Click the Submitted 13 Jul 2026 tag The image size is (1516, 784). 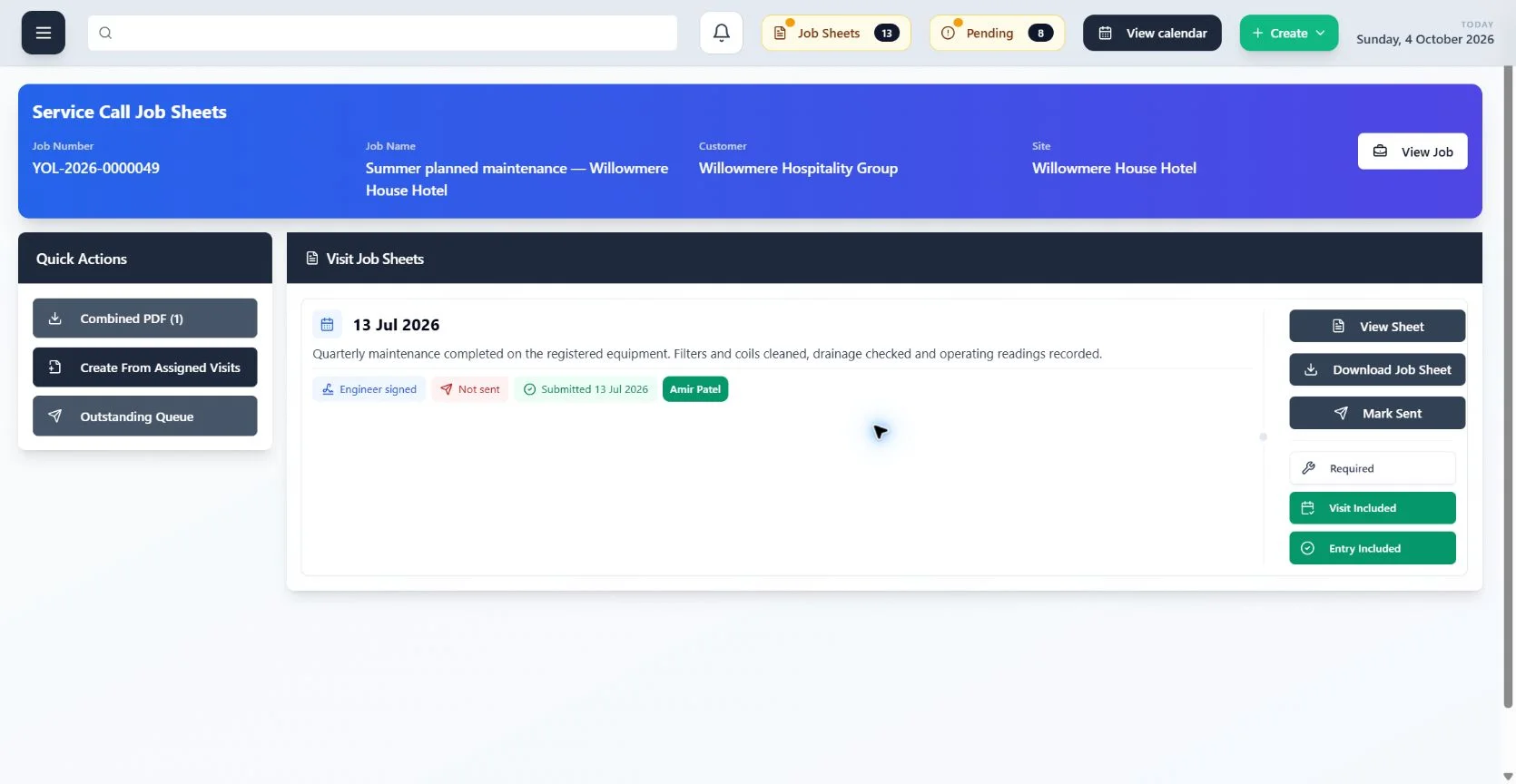(x=586, y=389)
